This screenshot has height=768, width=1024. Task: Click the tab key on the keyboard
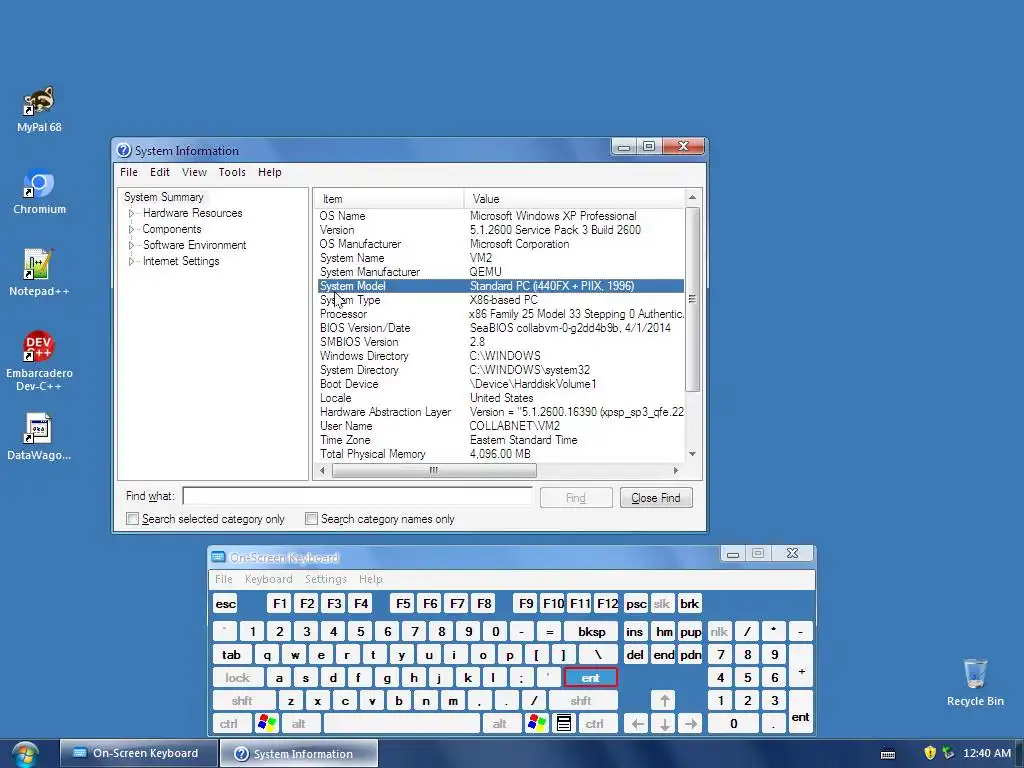[x=231, y=654]
